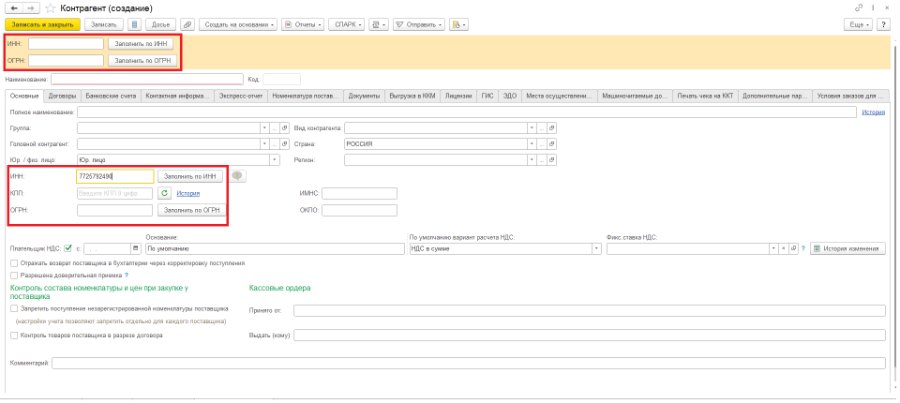Click ellipsis select button for Группа
Viewport: 900px width, 403px height.
(275, 128)
